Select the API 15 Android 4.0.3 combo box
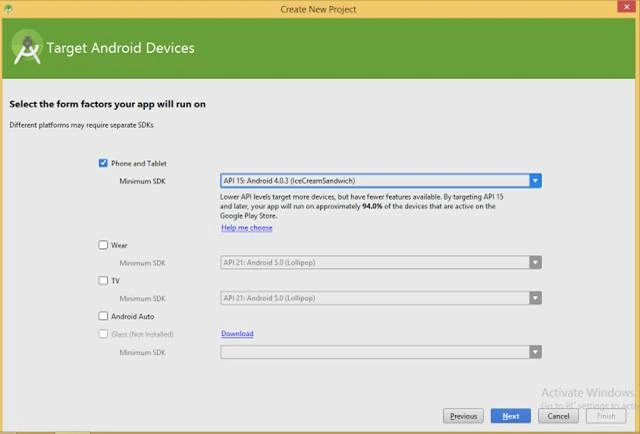640x434 pixels. [381, 181]
